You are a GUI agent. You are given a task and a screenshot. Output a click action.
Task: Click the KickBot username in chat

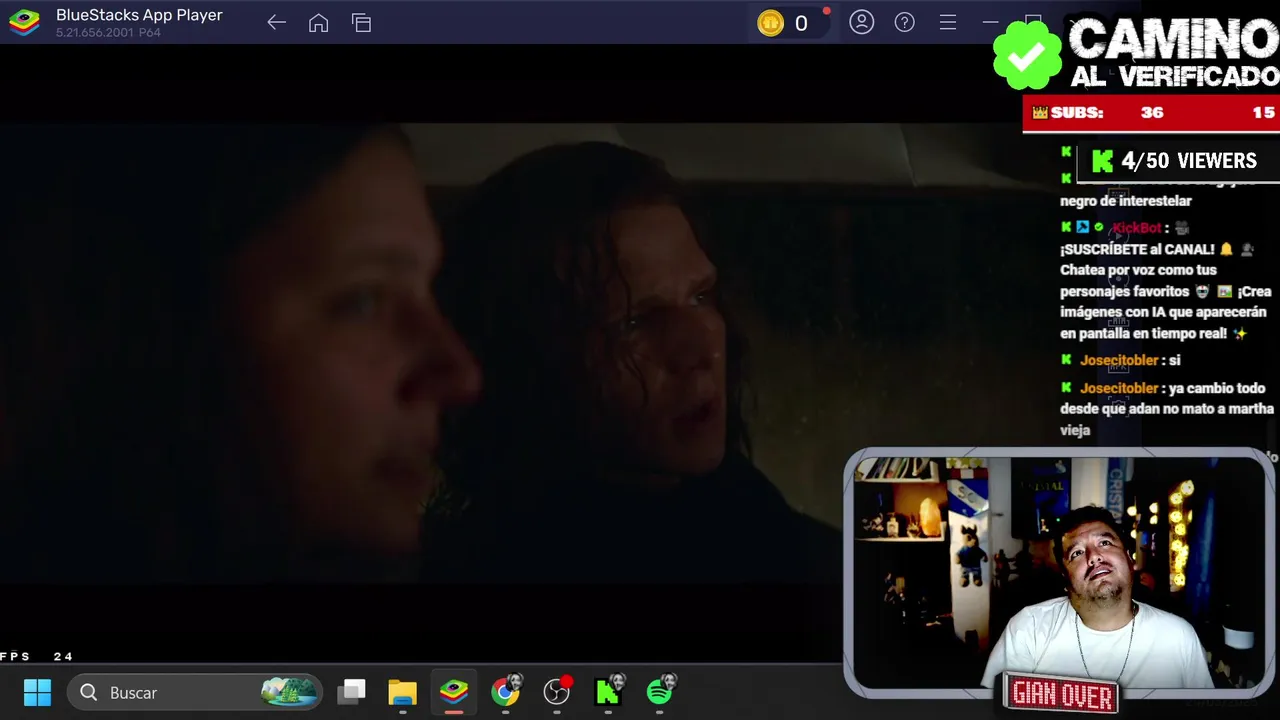tap(1136, 228)
